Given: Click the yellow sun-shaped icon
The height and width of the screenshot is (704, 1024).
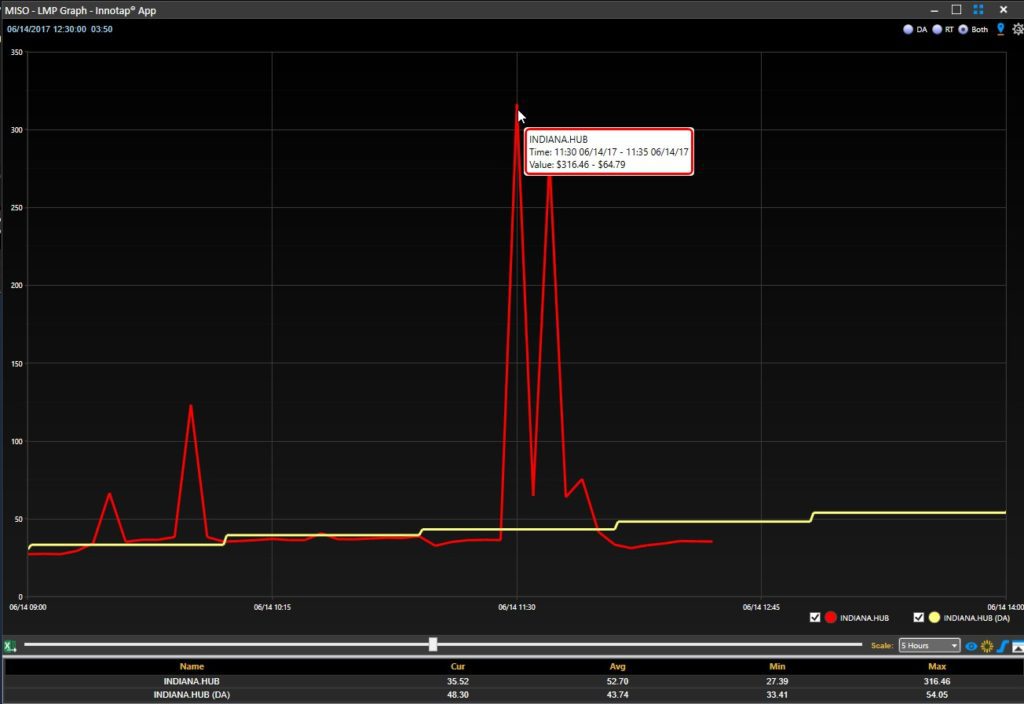Looking at the screenshot, I should pyautogui.click(x=986, y=646).
